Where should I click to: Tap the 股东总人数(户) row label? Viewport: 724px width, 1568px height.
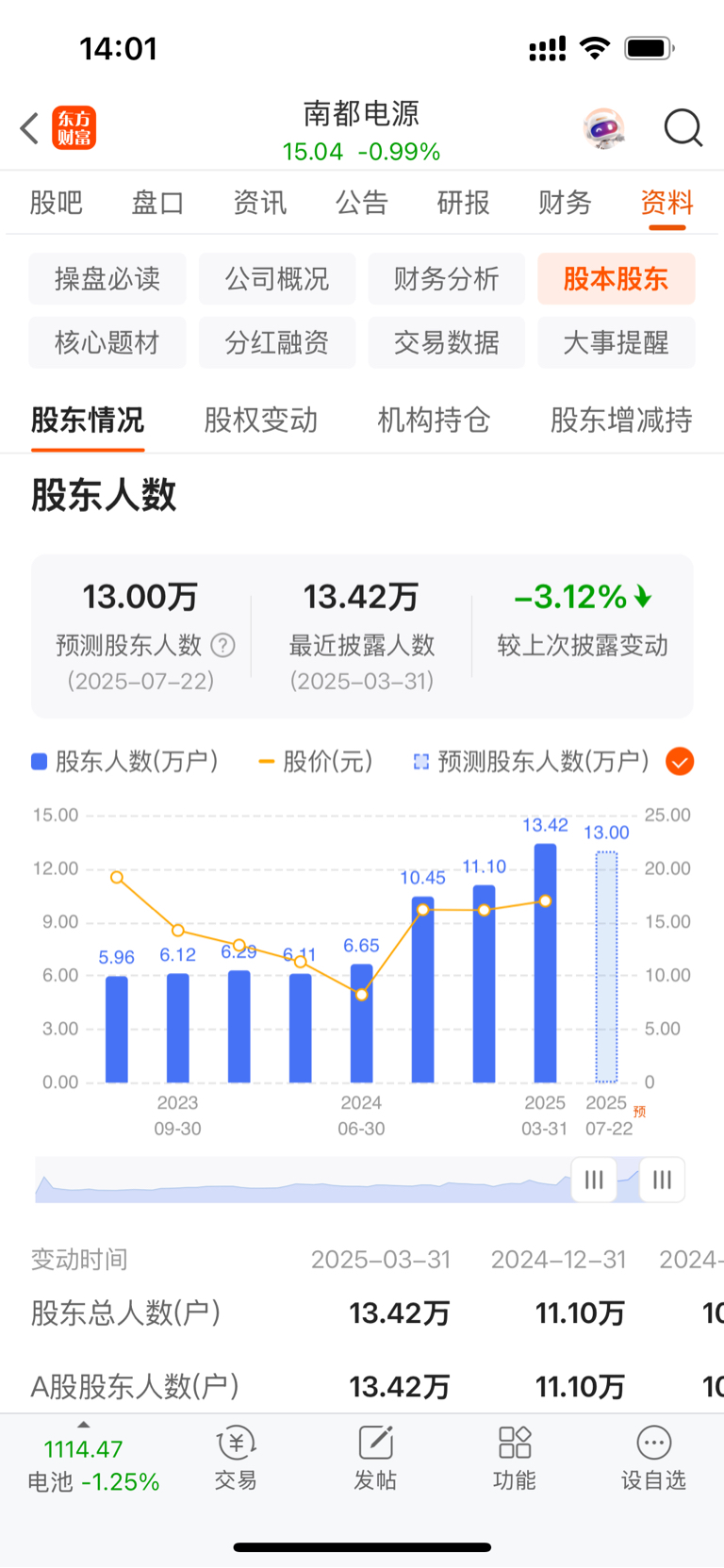125,1312
